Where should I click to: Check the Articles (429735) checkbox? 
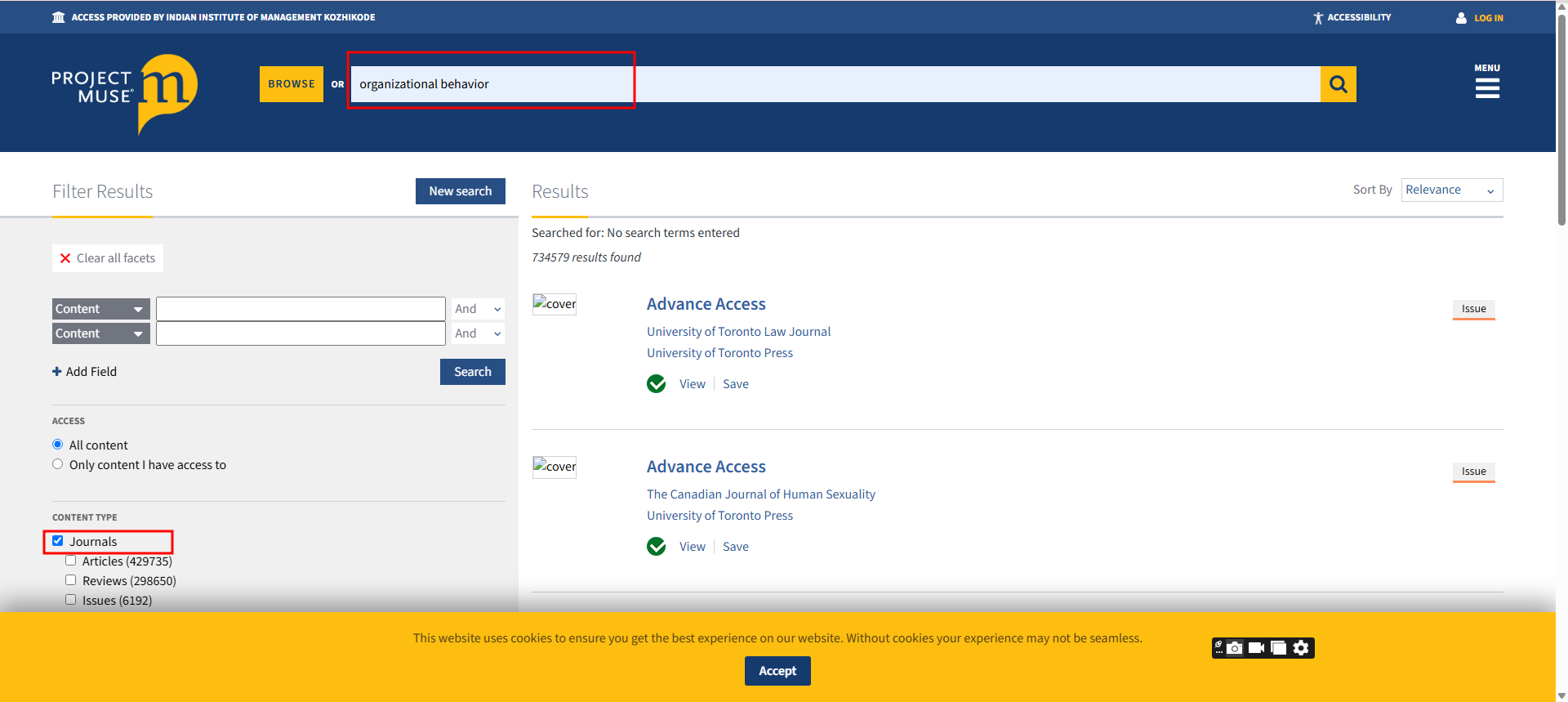click(x=71, y=561)
